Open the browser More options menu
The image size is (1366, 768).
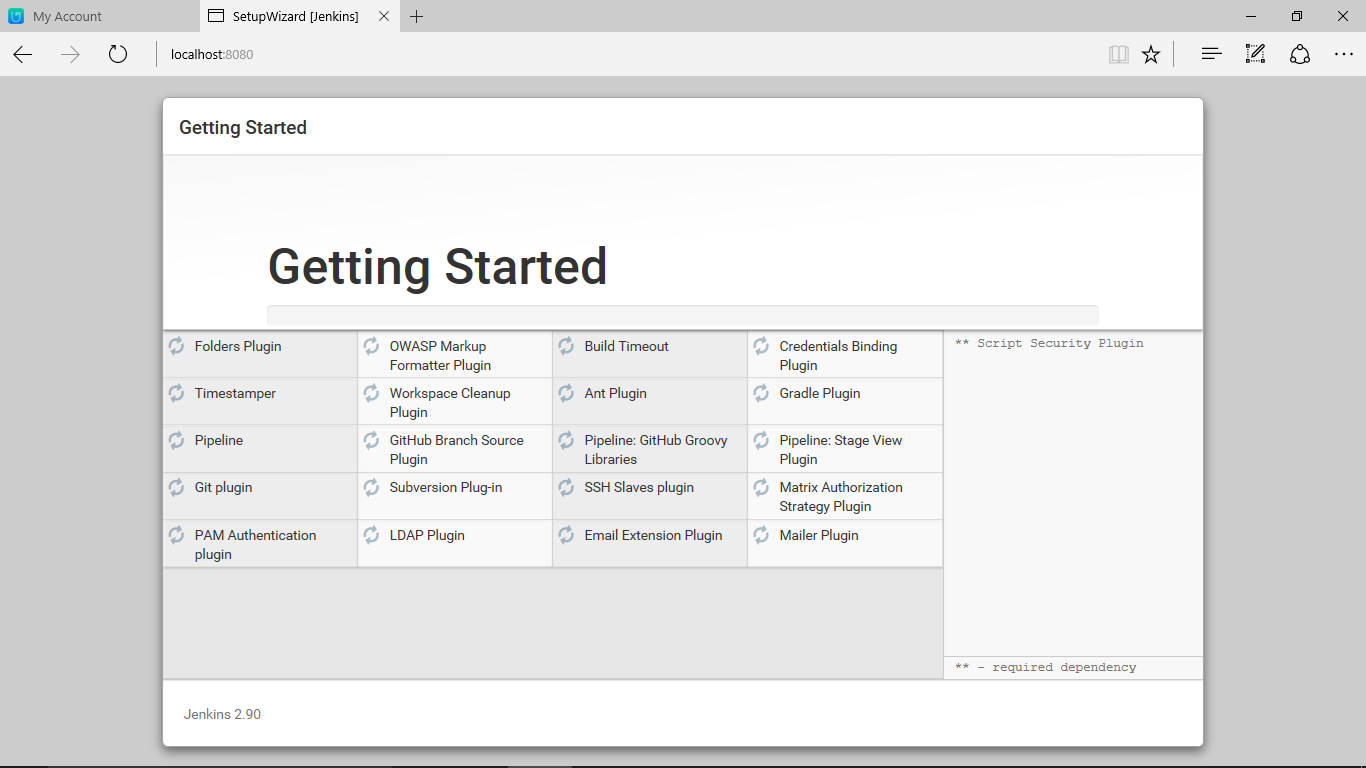click(x=1344, y=54)
